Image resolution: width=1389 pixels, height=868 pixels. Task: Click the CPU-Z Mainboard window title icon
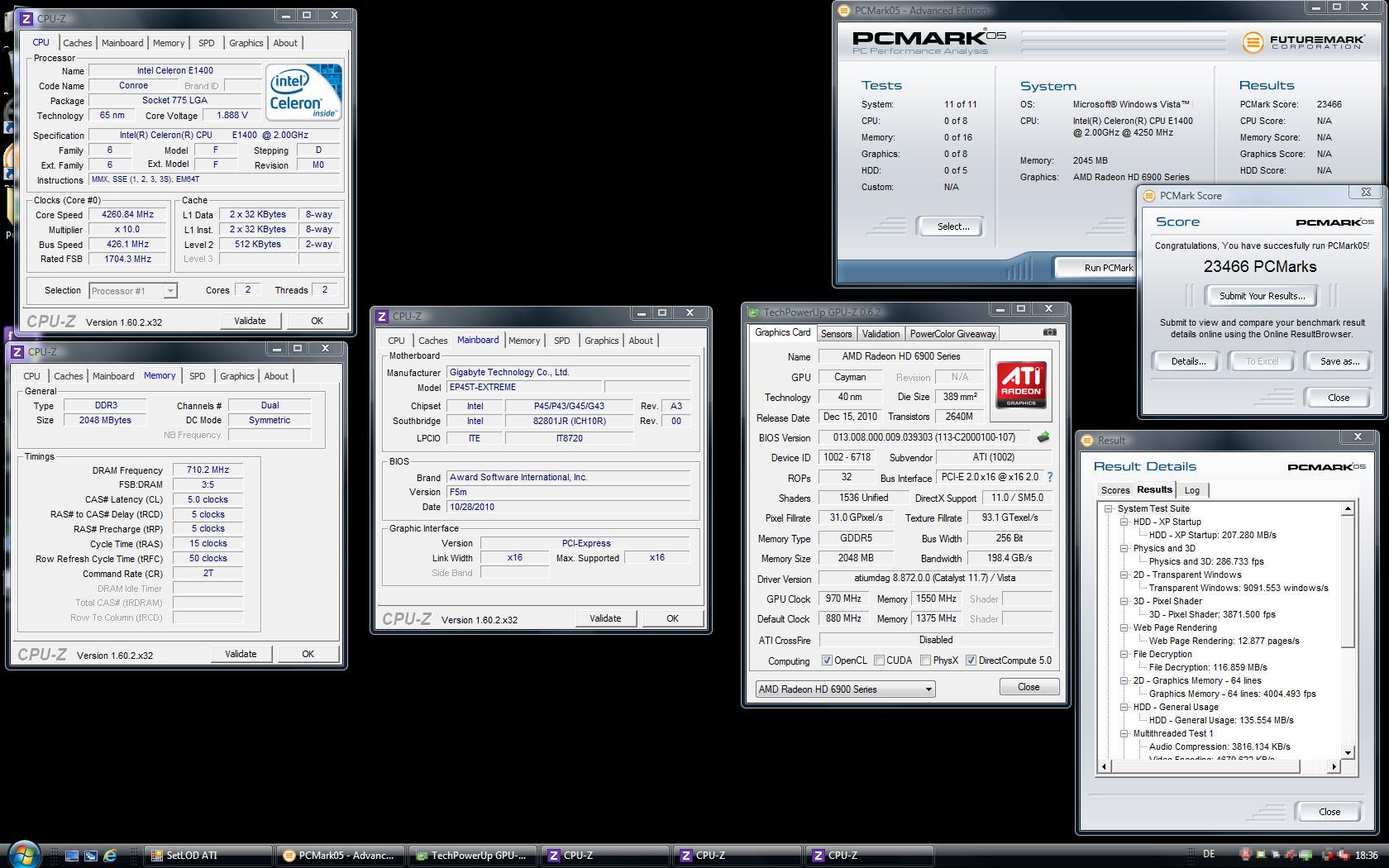pyautogui.click(x=382, y=316)
